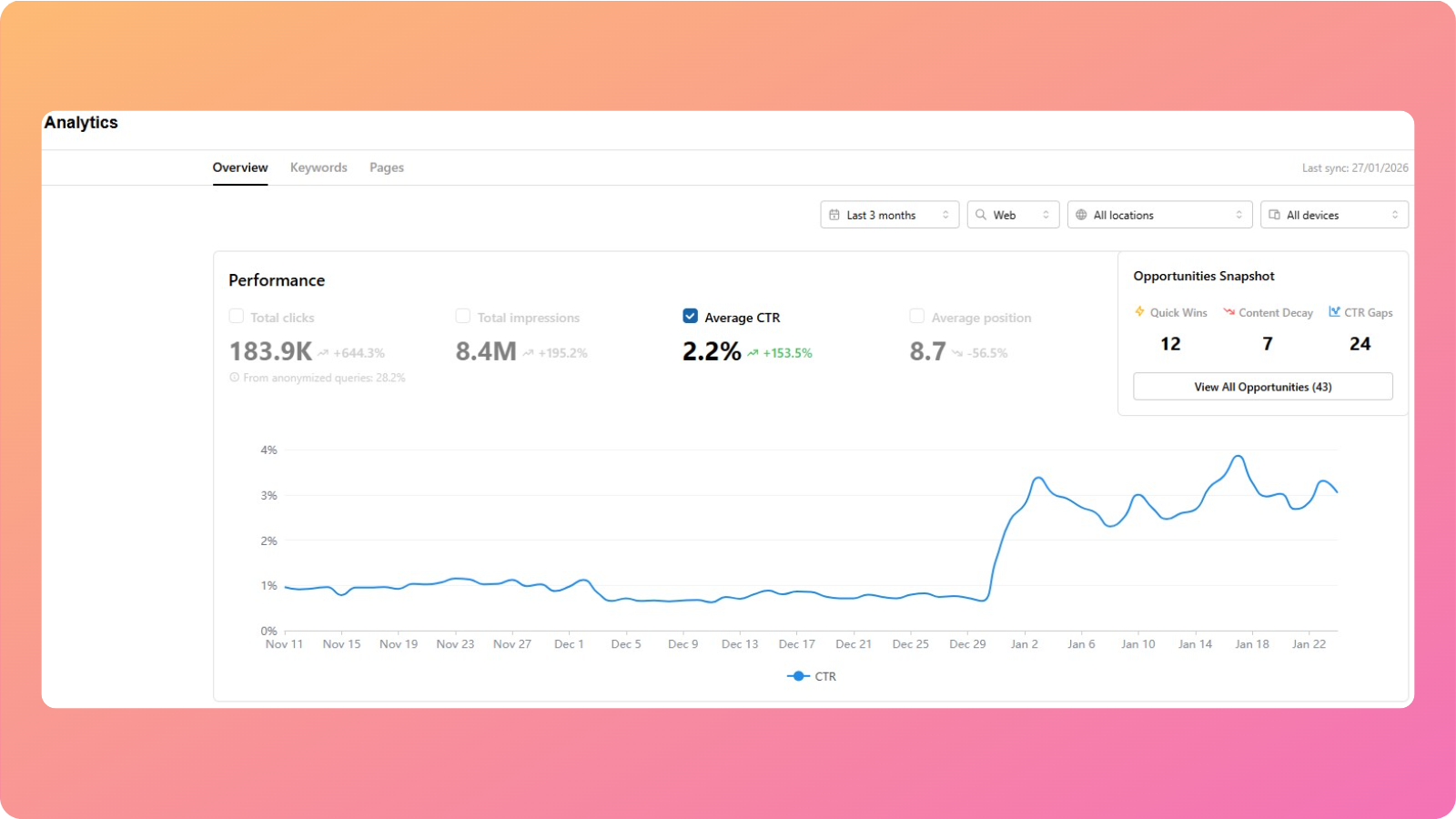Click the CTR line's Jan 16 peak
The image size is (1456, 819).
tap(1238, 458)
